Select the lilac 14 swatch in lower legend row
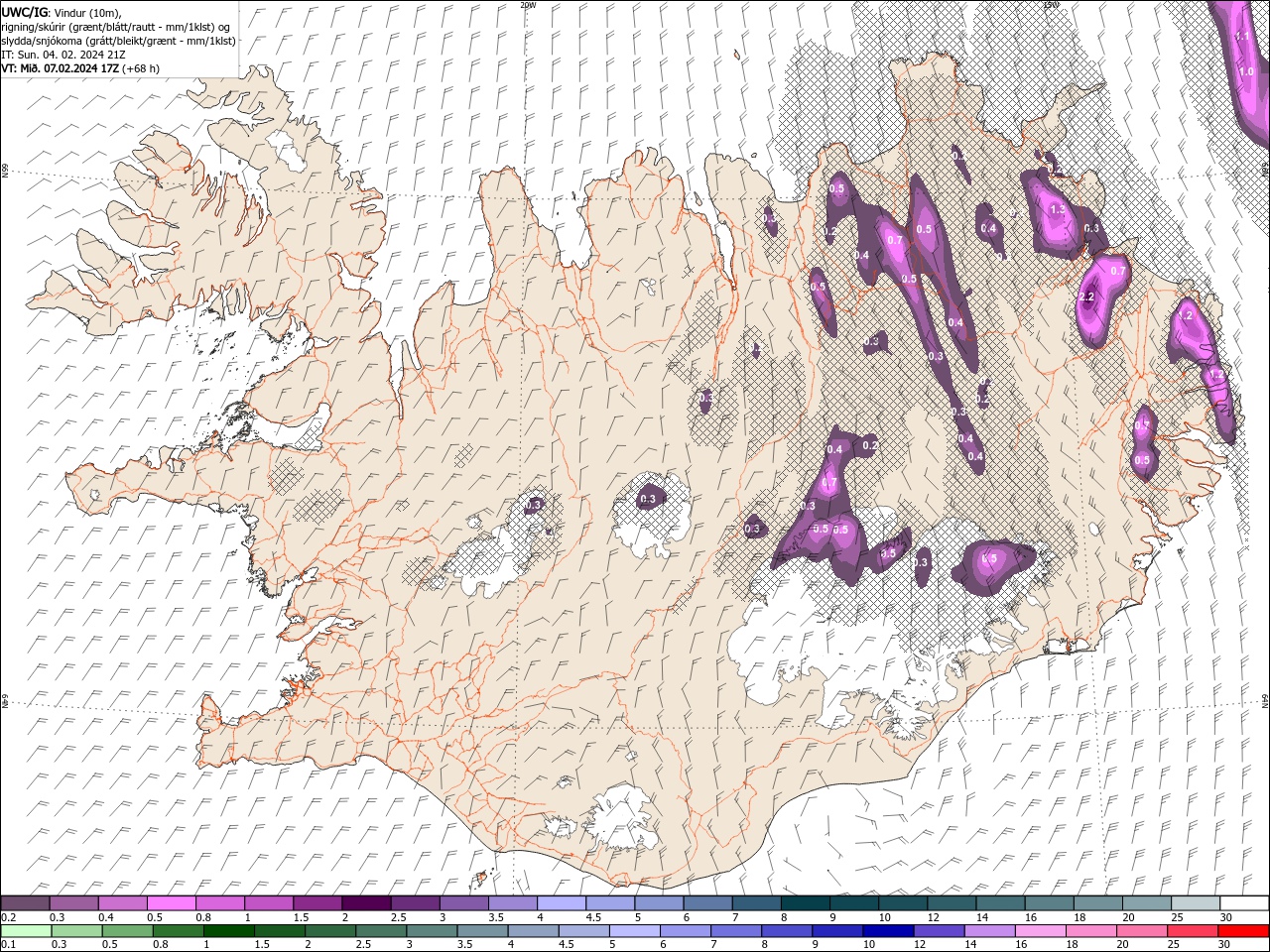 tap(988, 931)
